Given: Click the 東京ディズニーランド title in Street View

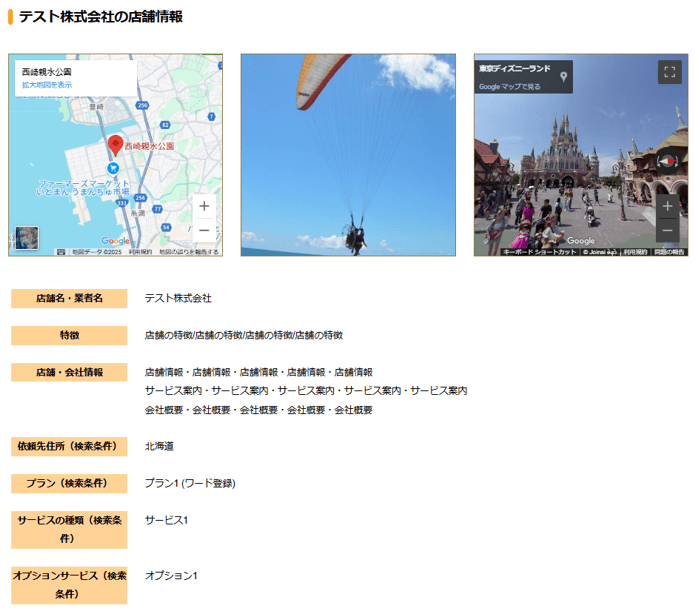Looking at the screenshot, I should tap(515, 69).
